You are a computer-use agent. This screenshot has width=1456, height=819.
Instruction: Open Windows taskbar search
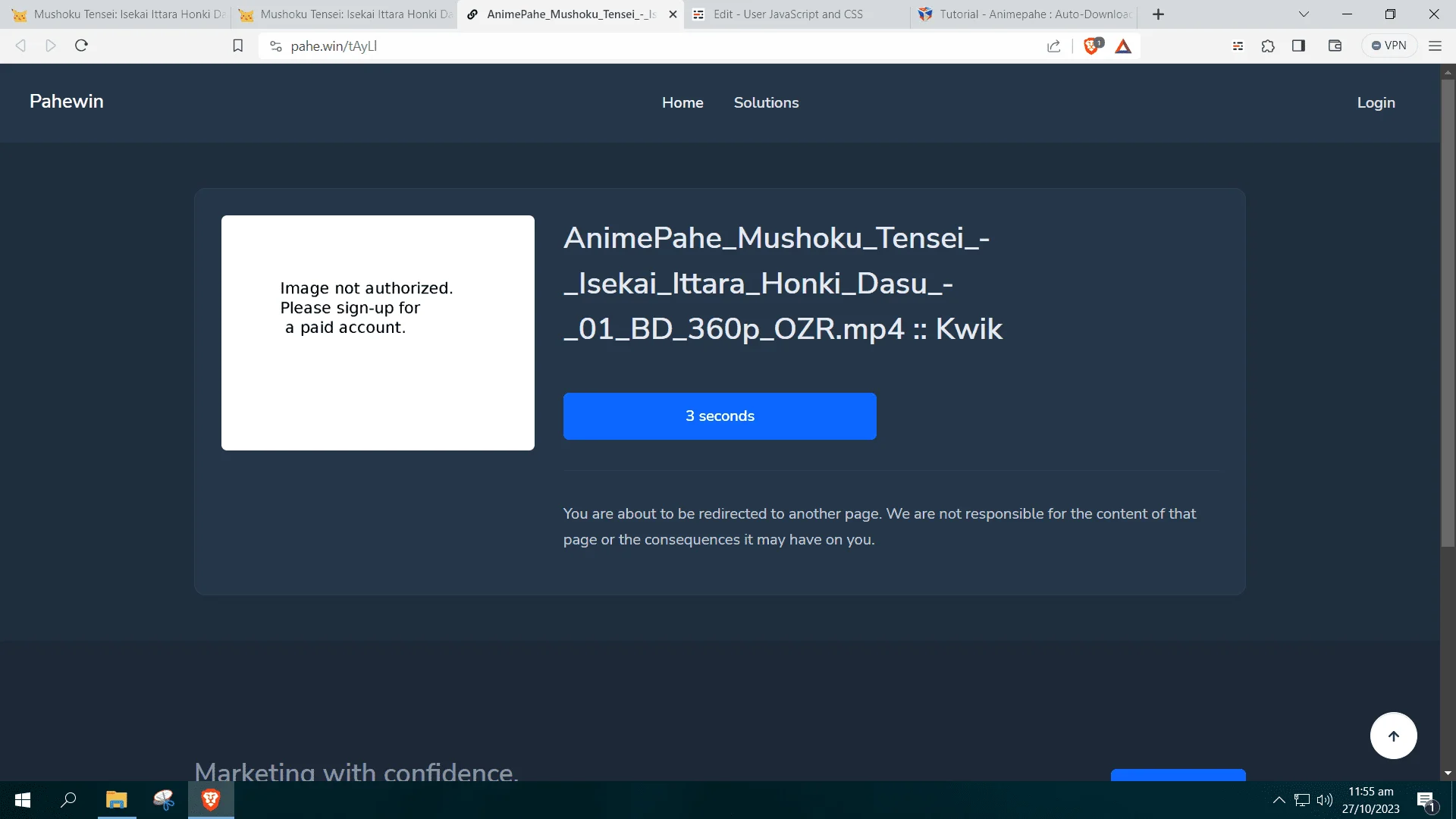pos(68,800)
